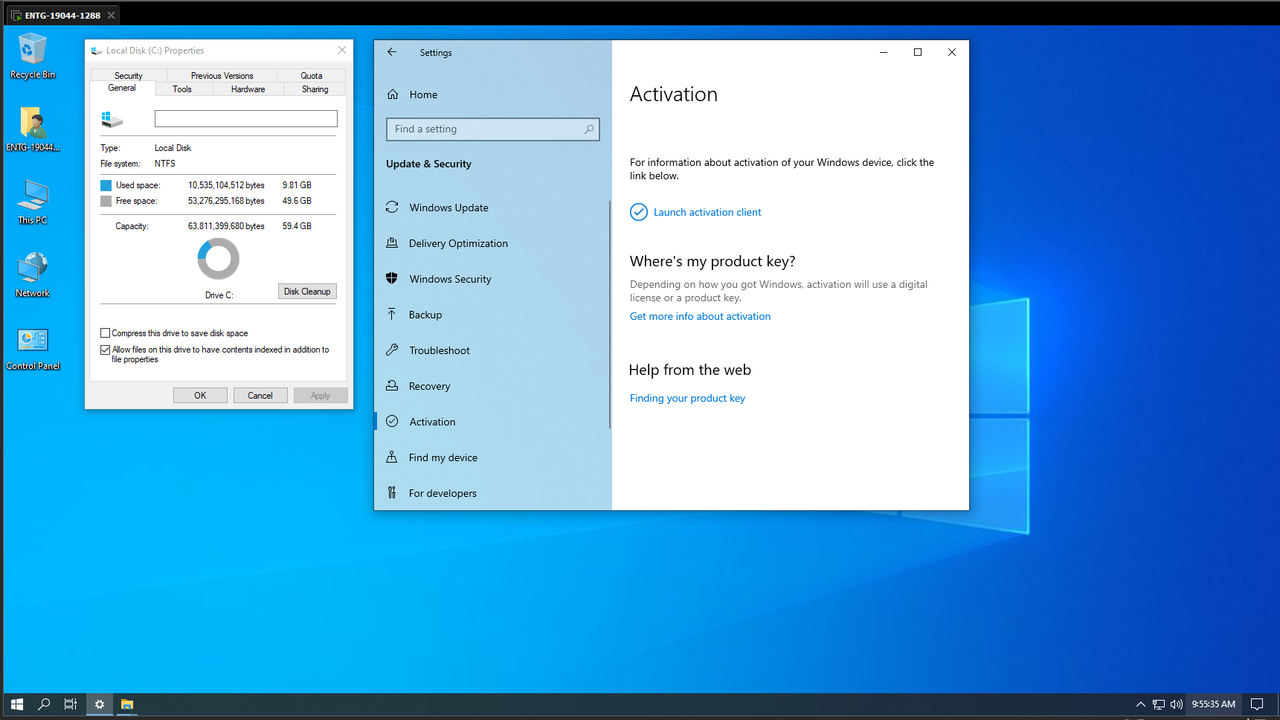Click the Windows Security shield icon
Viewport: 1280px width, 720px height.
point(392,279)
